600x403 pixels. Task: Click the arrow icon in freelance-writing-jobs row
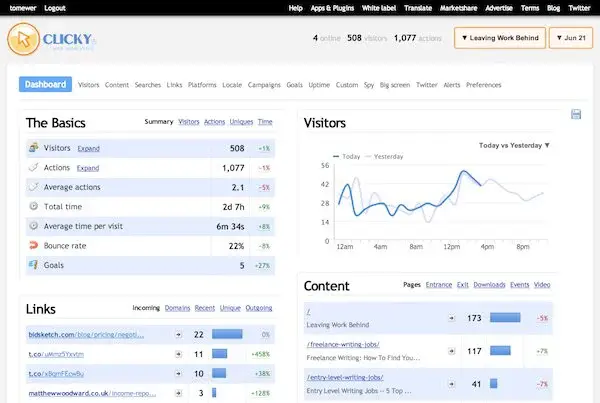click(452, 351)
